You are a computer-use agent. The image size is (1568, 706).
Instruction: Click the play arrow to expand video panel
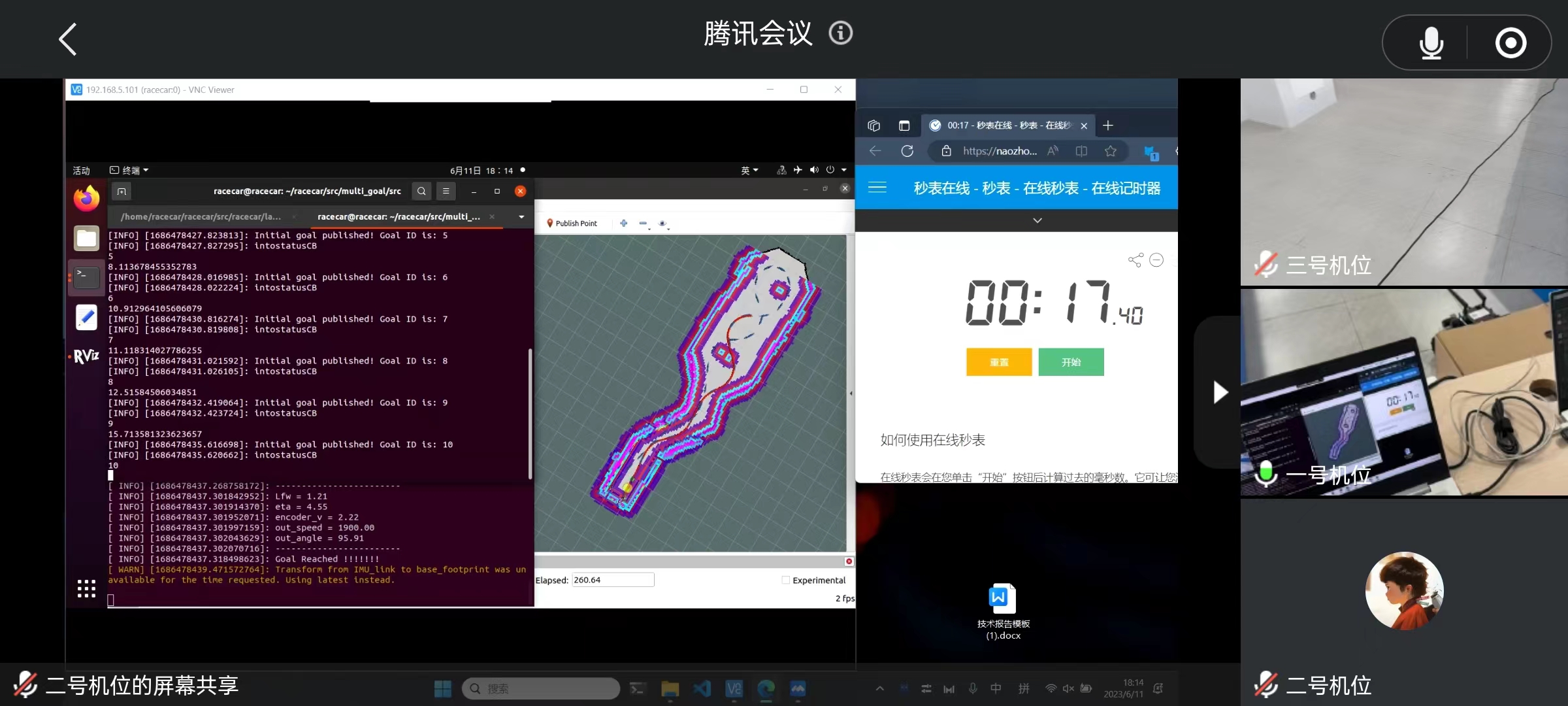[1219, 392]
